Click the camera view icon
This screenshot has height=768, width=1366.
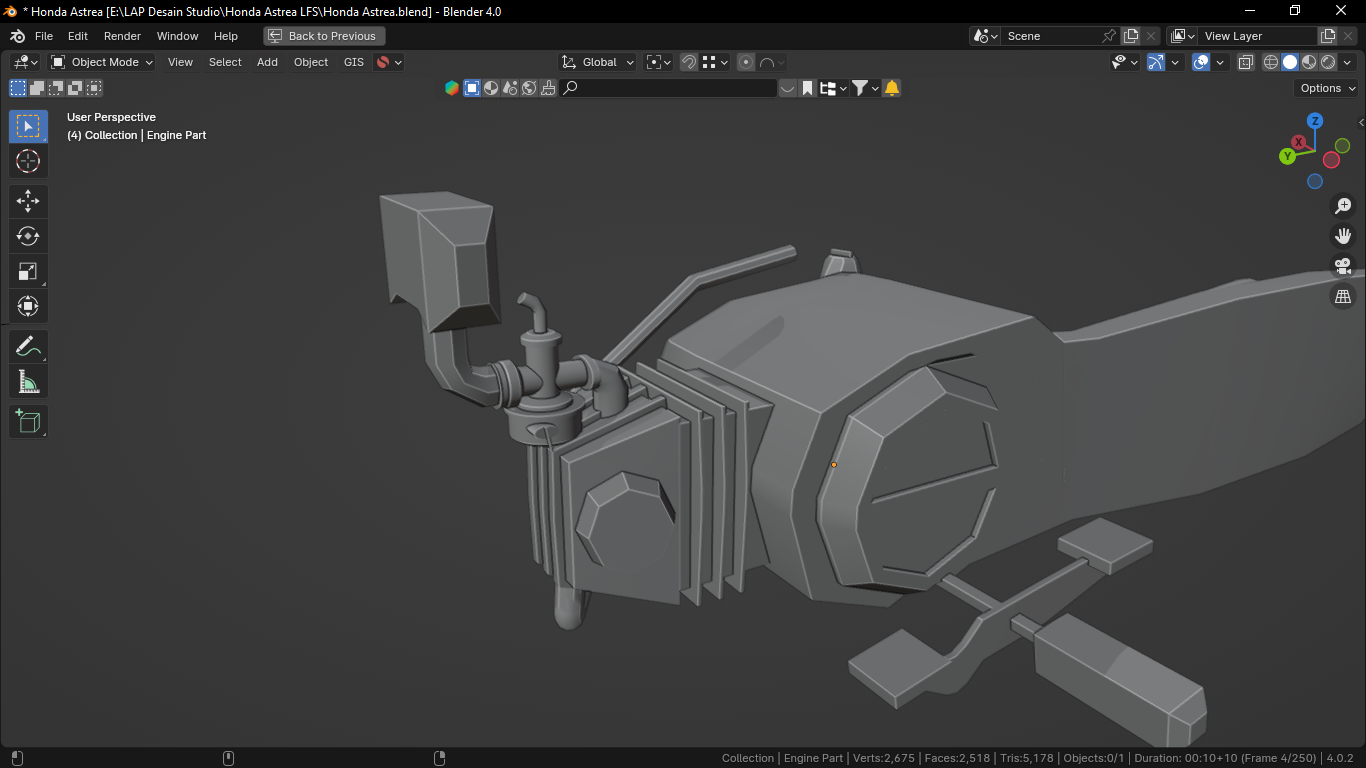[1343, 266]
